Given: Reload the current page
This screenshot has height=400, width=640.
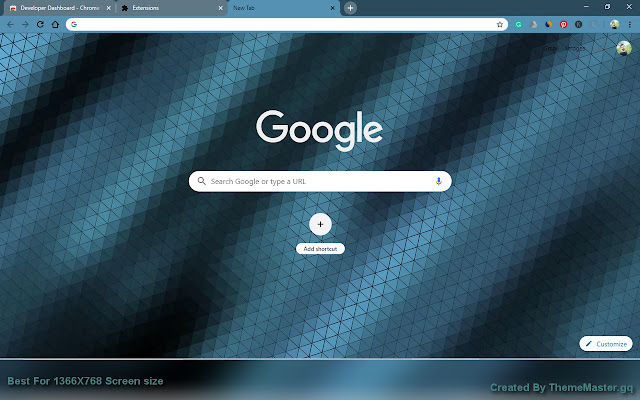Looking at the screenshot, I should (x=40, y=24).
